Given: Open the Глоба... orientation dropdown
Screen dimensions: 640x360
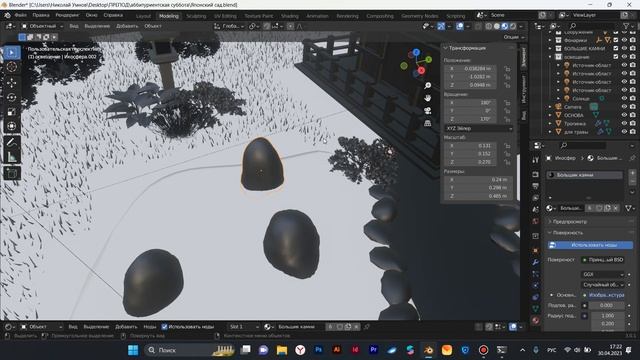Looking at the screenshot, I should pyautogui.click(x=230, y=26).
